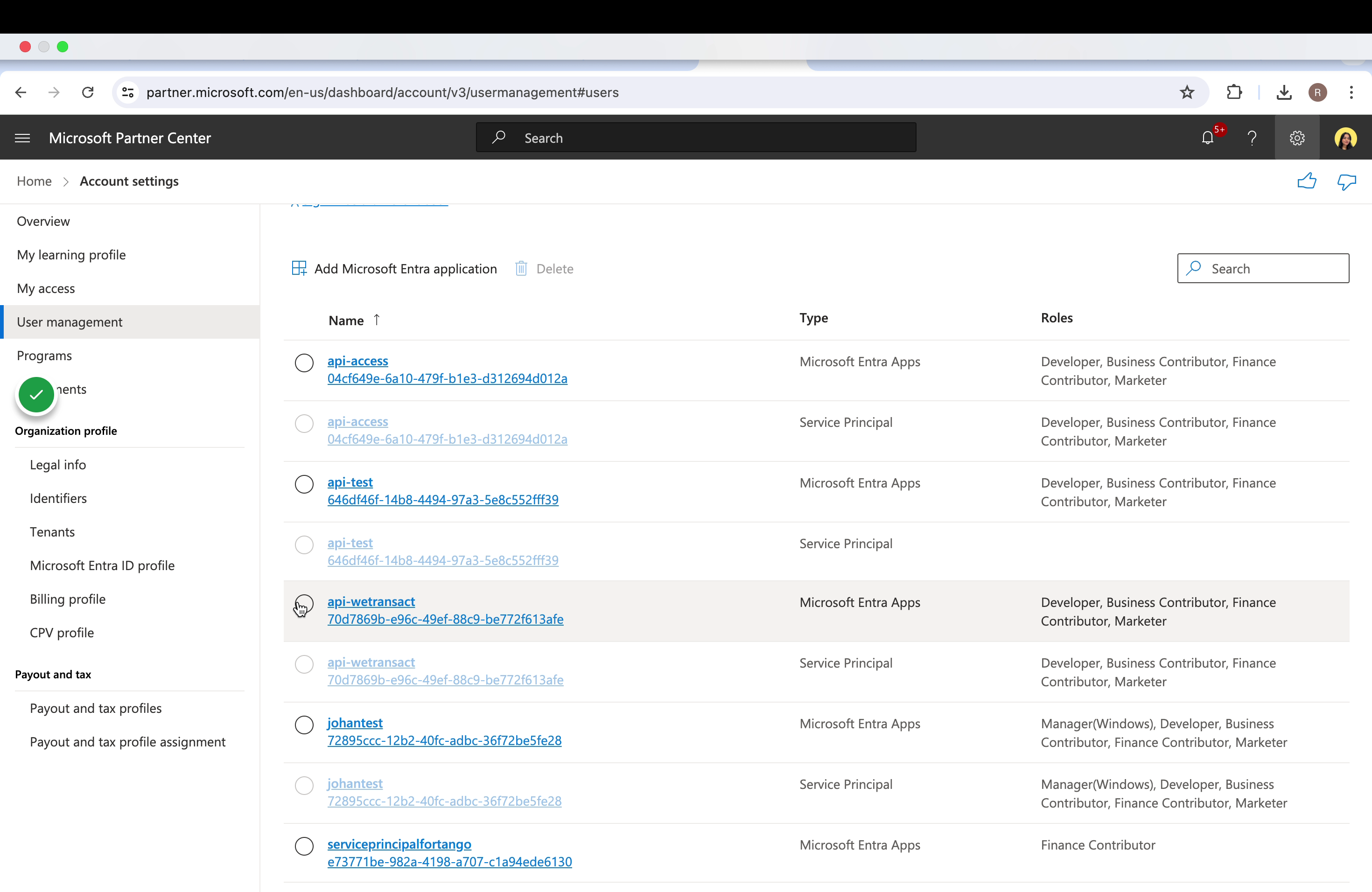This screenshot has height=892, width=1372.
Task: Open the Chrome profile R icon
Action: 1318,92
